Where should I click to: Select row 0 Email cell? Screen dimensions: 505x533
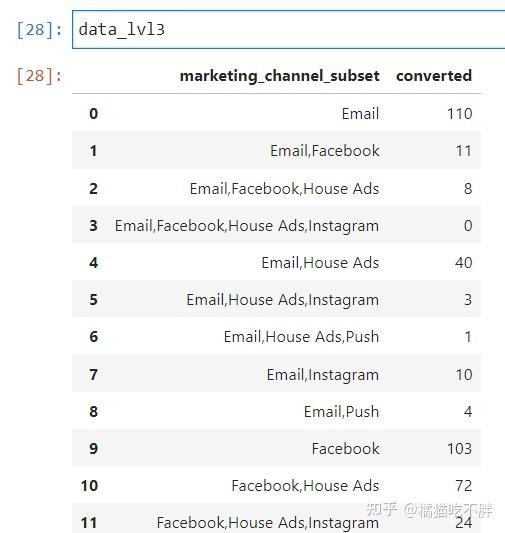pyautogui.click(x=360, y=114)
